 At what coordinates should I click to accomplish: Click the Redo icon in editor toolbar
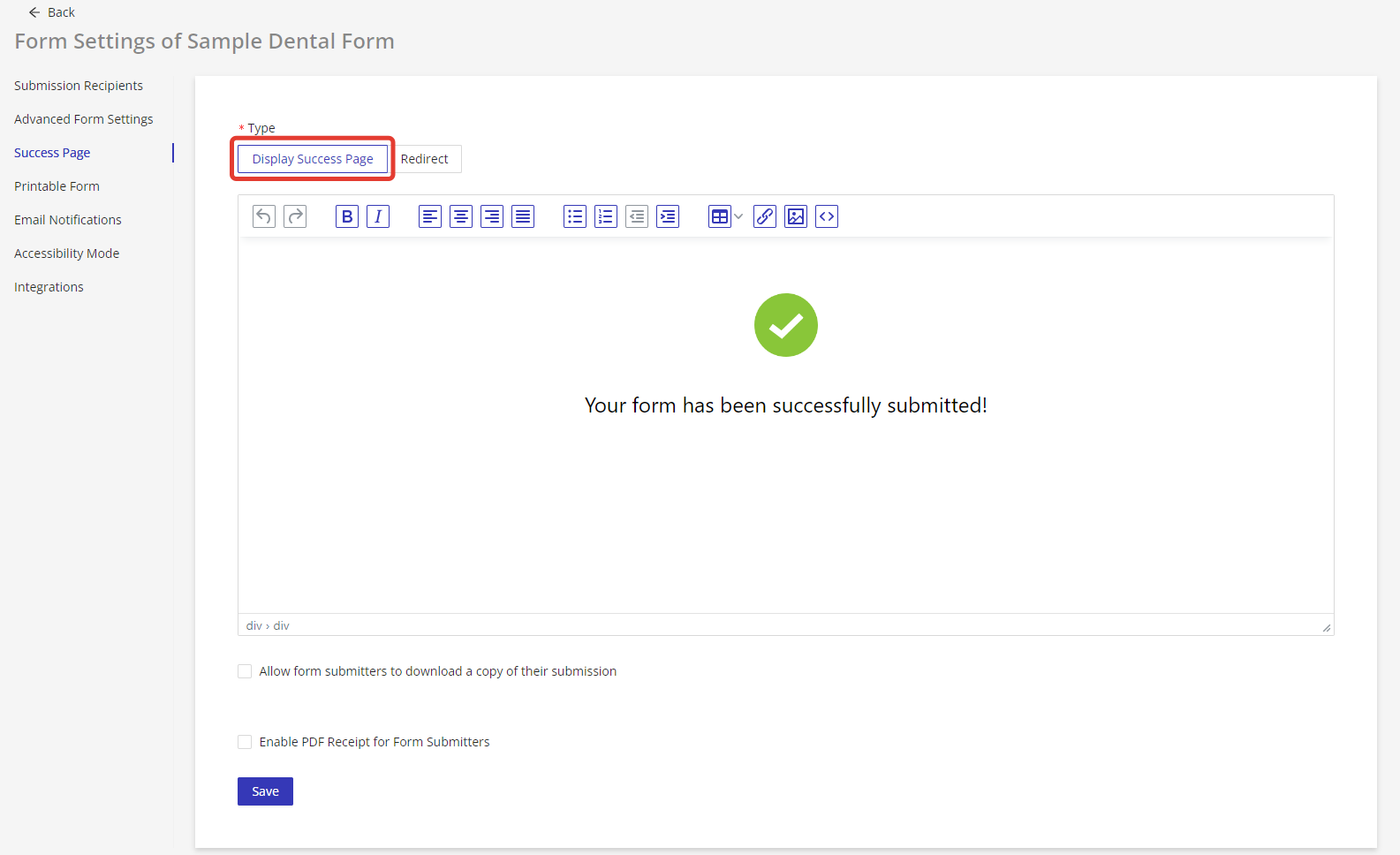[295, 216]
